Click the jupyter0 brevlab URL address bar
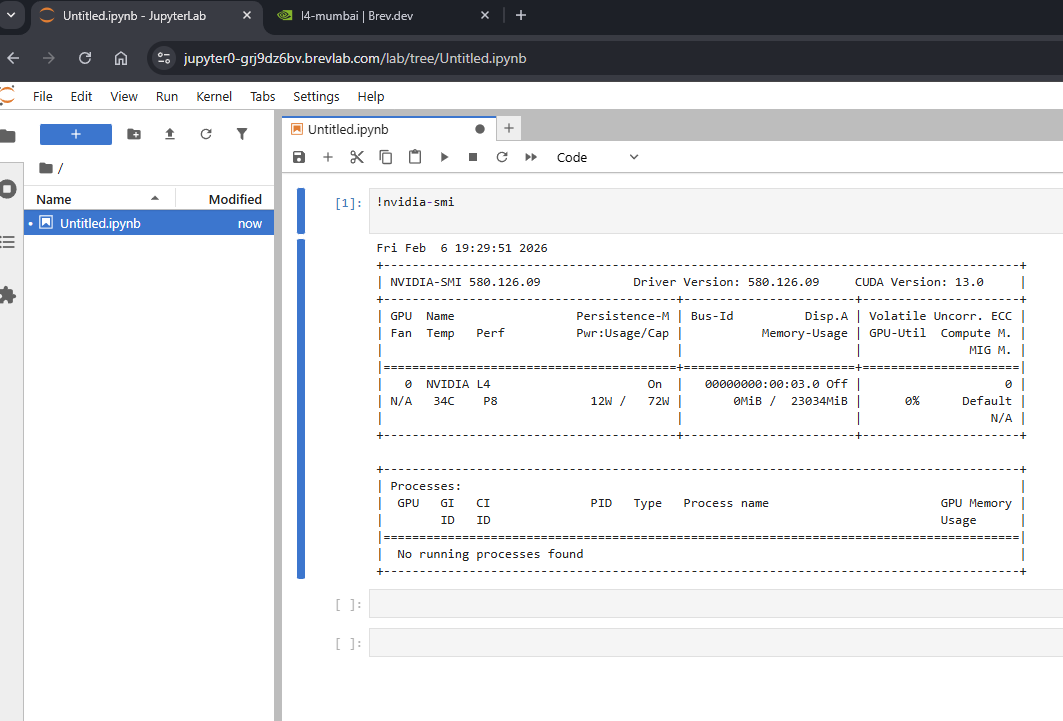The height and width of the screenshot is (721, 1063). [x=355, y=58]
